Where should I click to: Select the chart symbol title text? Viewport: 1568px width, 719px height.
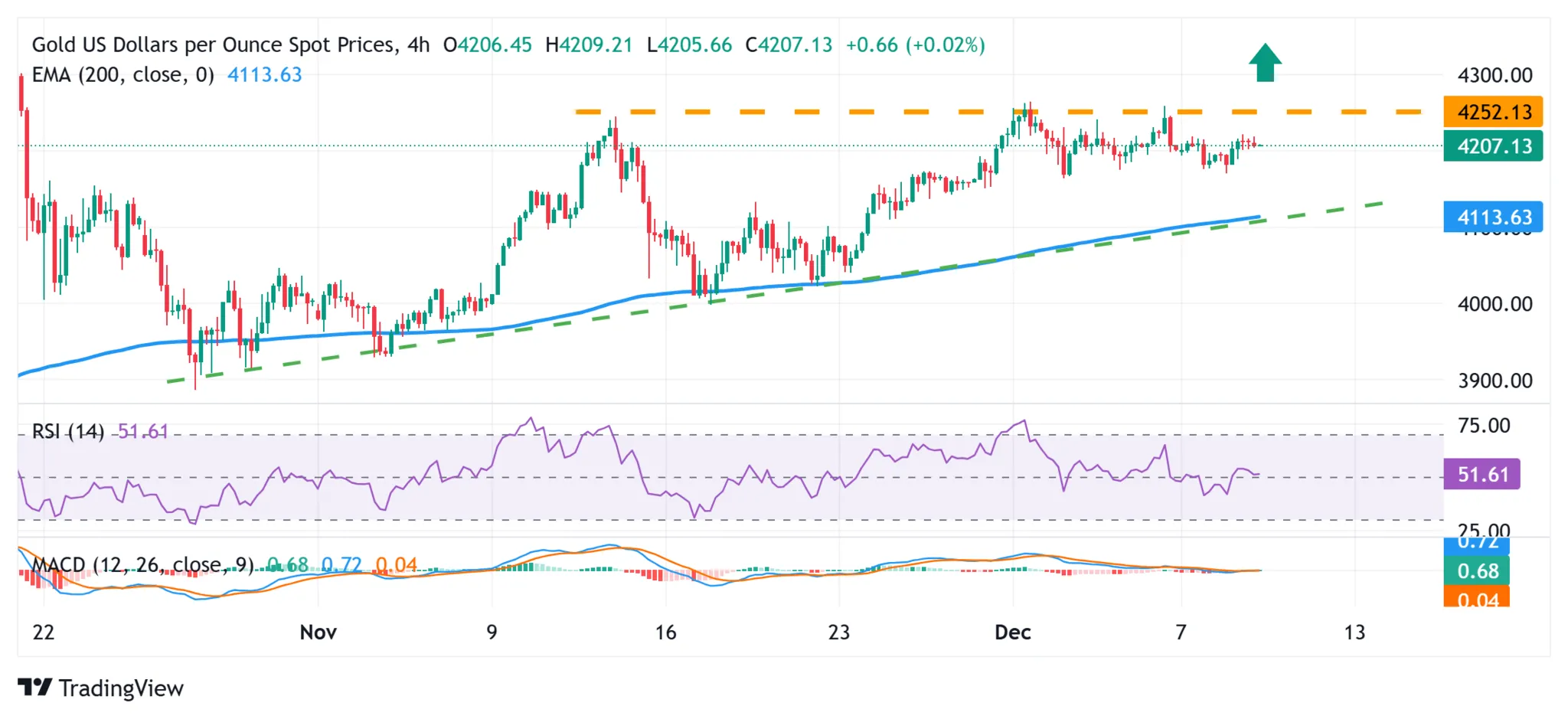tap(214, 44)
